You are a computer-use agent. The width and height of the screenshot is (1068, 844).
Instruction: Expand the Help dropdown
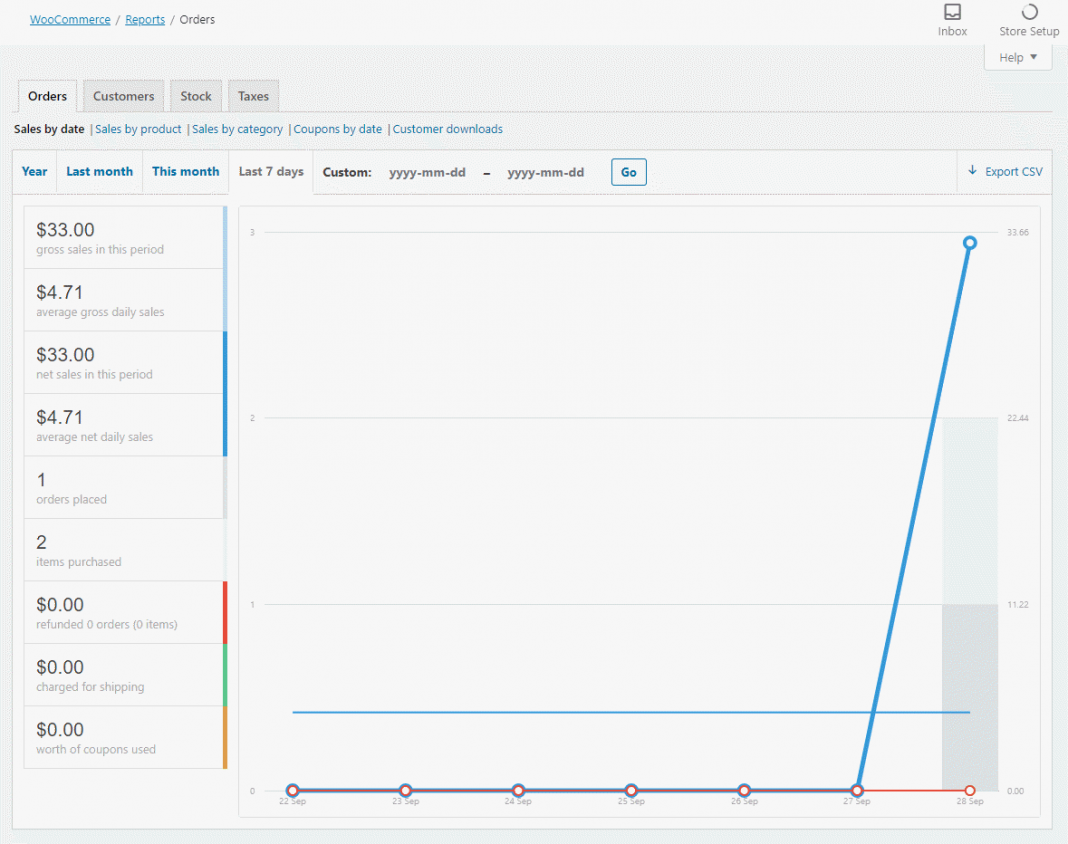[x=1018, y=57]
